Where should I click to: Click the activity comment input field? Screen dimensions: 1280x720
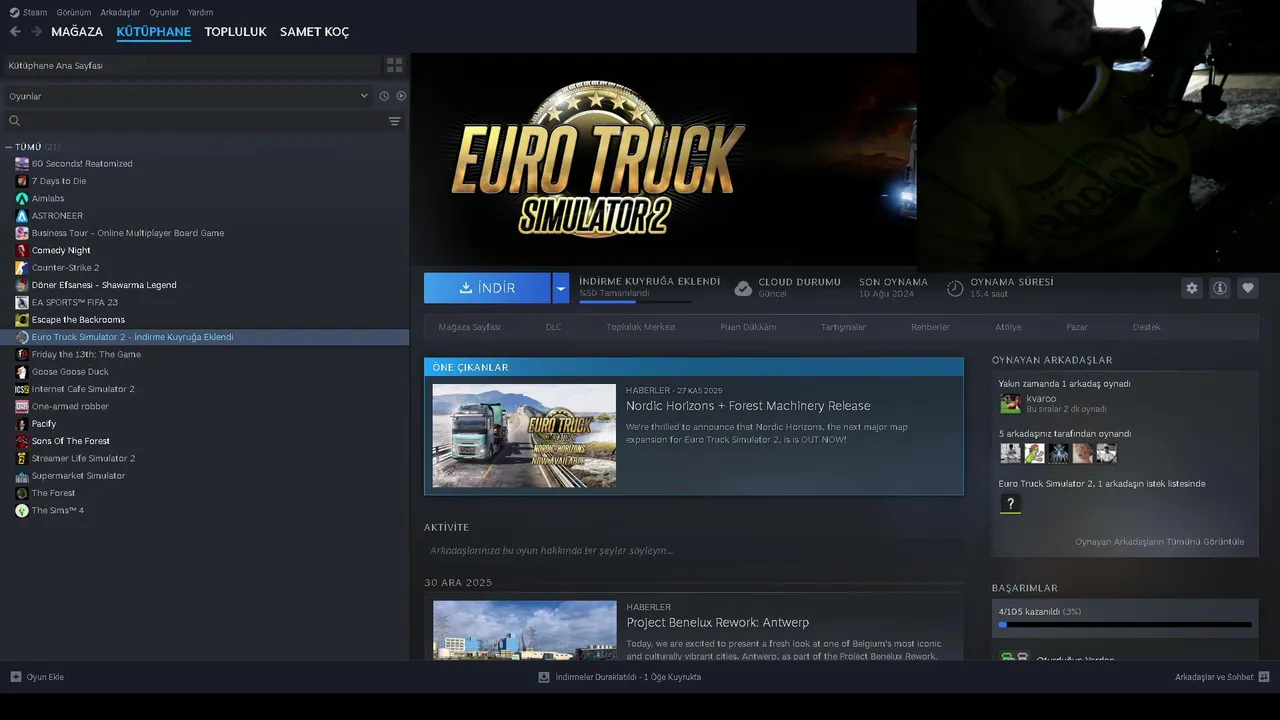tap(693, 551)
